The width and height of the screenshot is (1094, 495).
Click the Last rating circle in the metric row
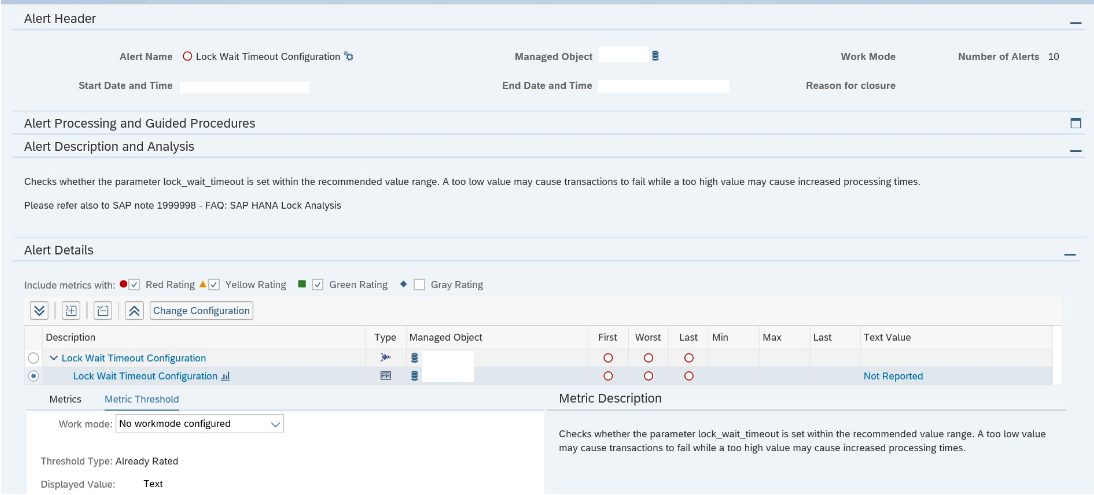tap(689, 376)
